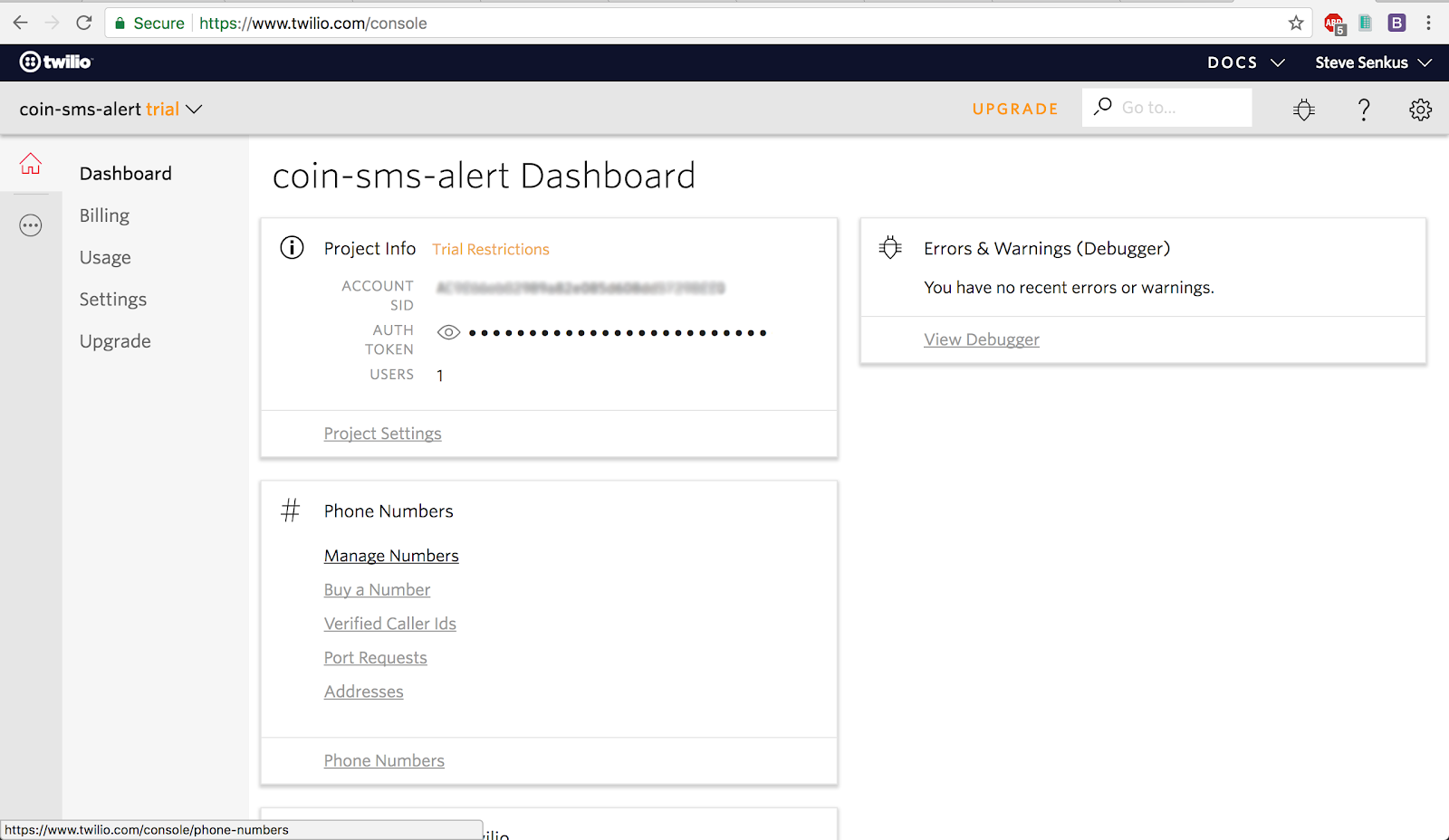Bookmark page with star icon

coord(1296,23)
